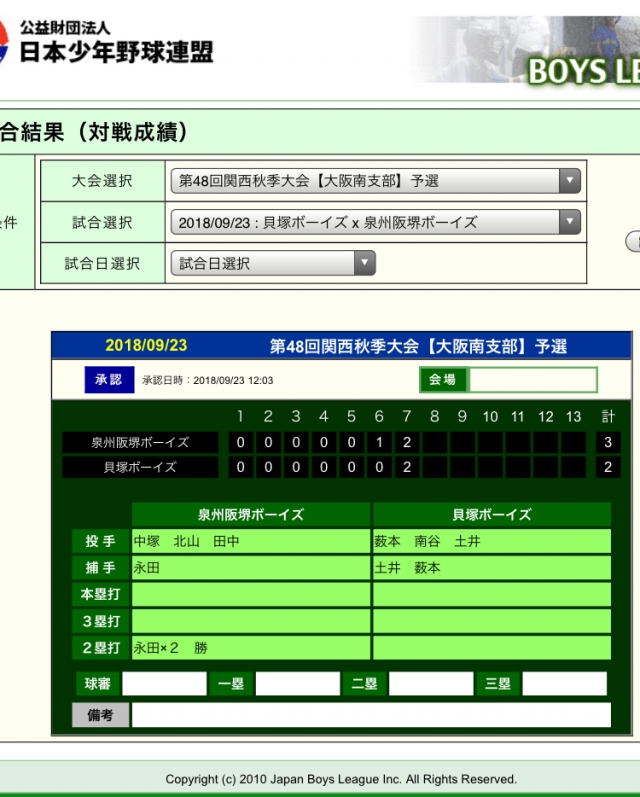Viewport: 640px width, 797px height.
Task: Click the 二塁 umpire input field
Action: pos(430,684)
